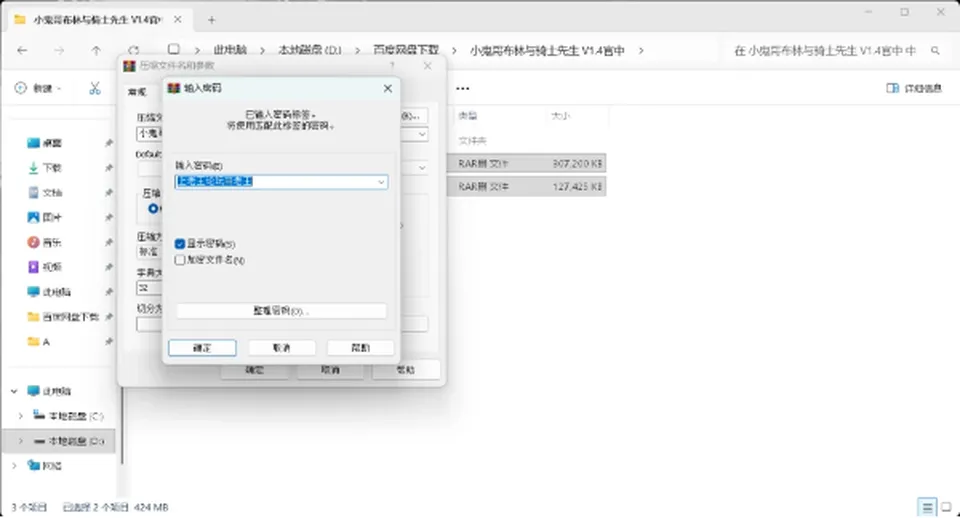This screenshot has width=960, height=518.
Task: Open the second dropdown in rear archive dialog
Action: (x=422, y=168)
